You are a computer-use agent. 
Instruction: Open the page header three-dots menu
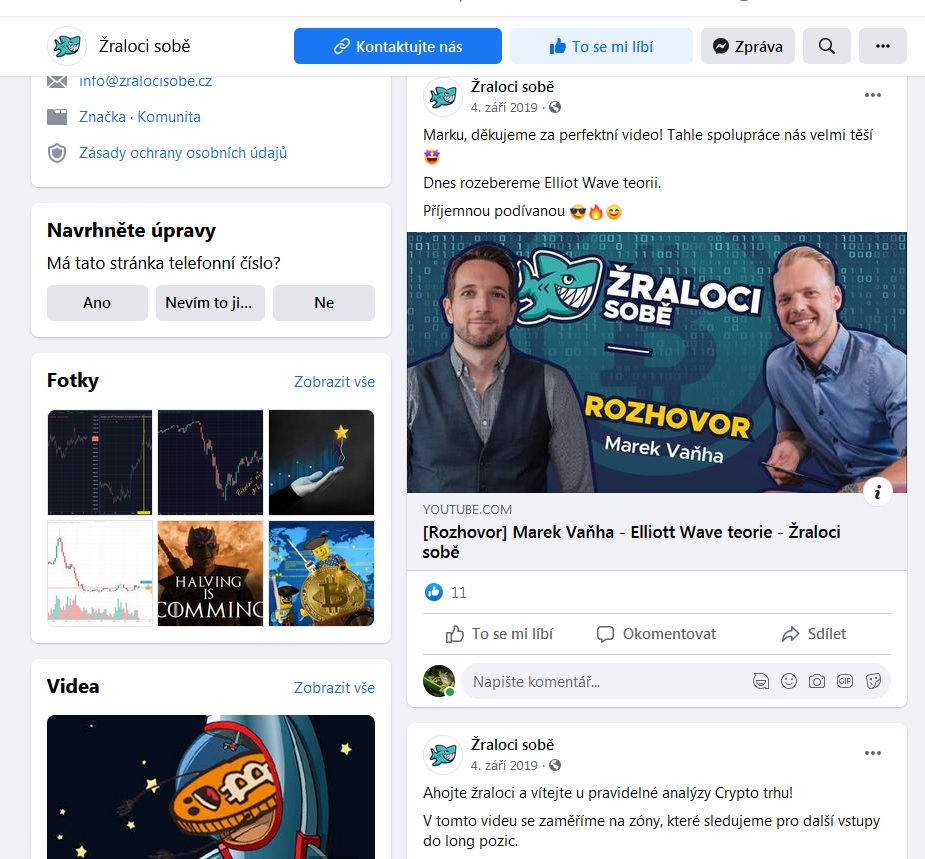pos(883,46)
